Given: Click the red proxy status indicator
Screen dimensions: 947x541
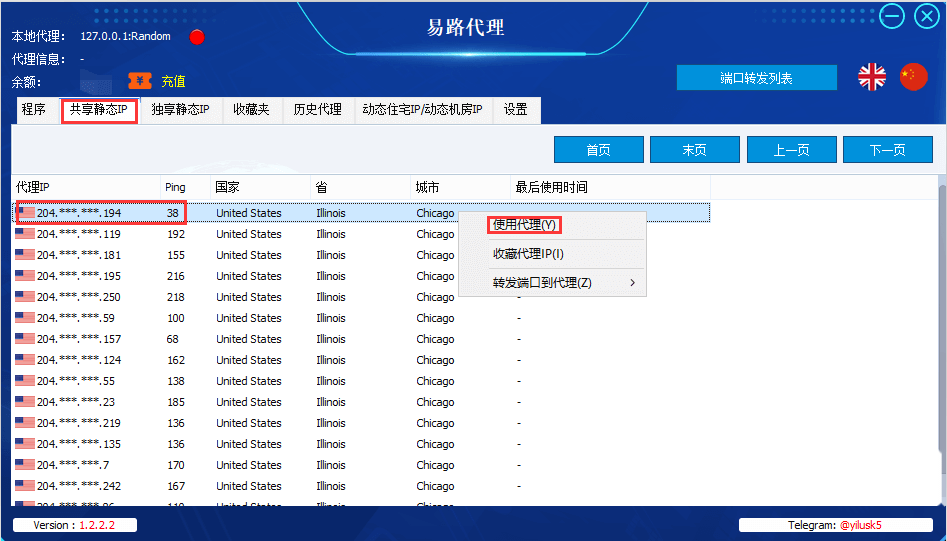Looking at the screenshot, I should [197, 37].
